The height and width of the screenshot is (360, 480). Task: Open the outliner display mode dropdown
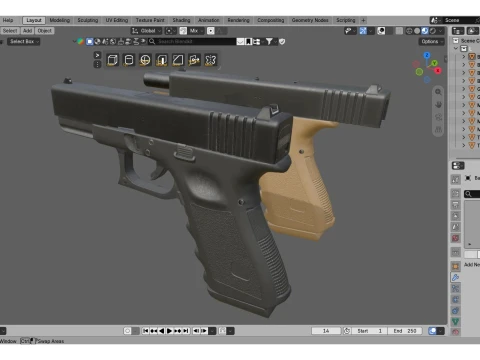point(458,31)
